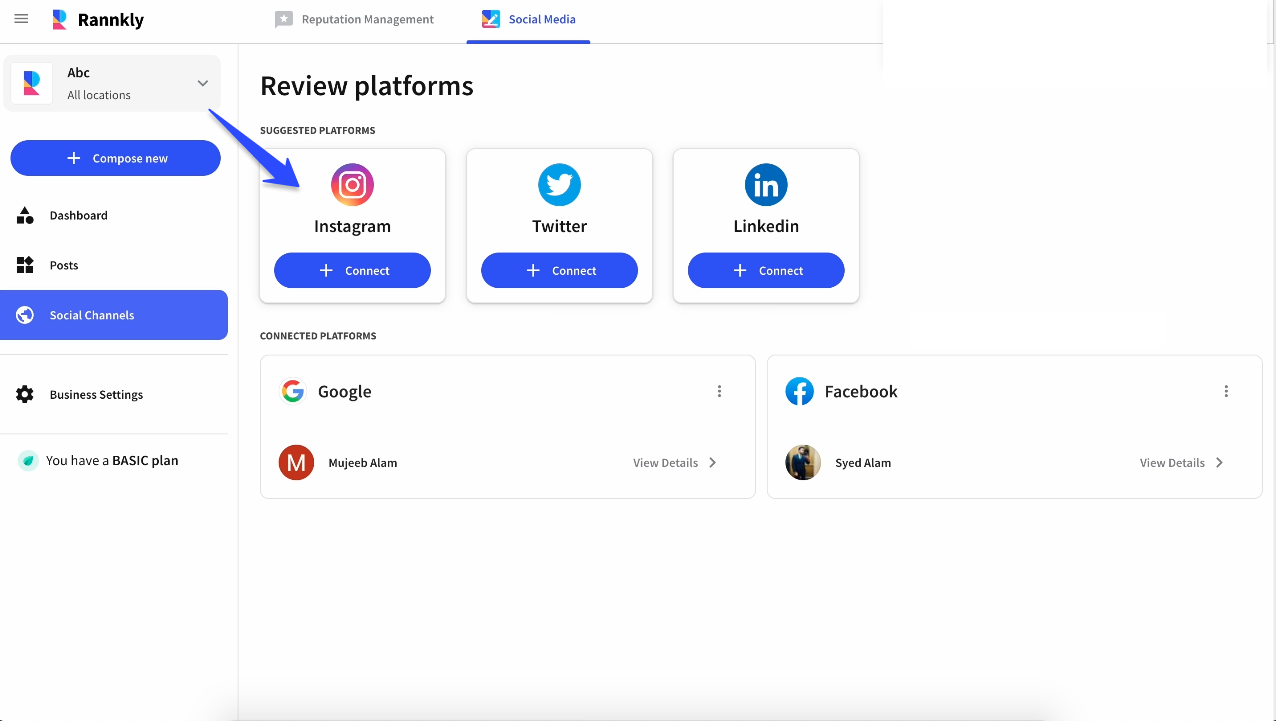The width and height of the screenshot is (1276, 721).
Task: Click the Twitter bird icon
Action: (559, 185)
